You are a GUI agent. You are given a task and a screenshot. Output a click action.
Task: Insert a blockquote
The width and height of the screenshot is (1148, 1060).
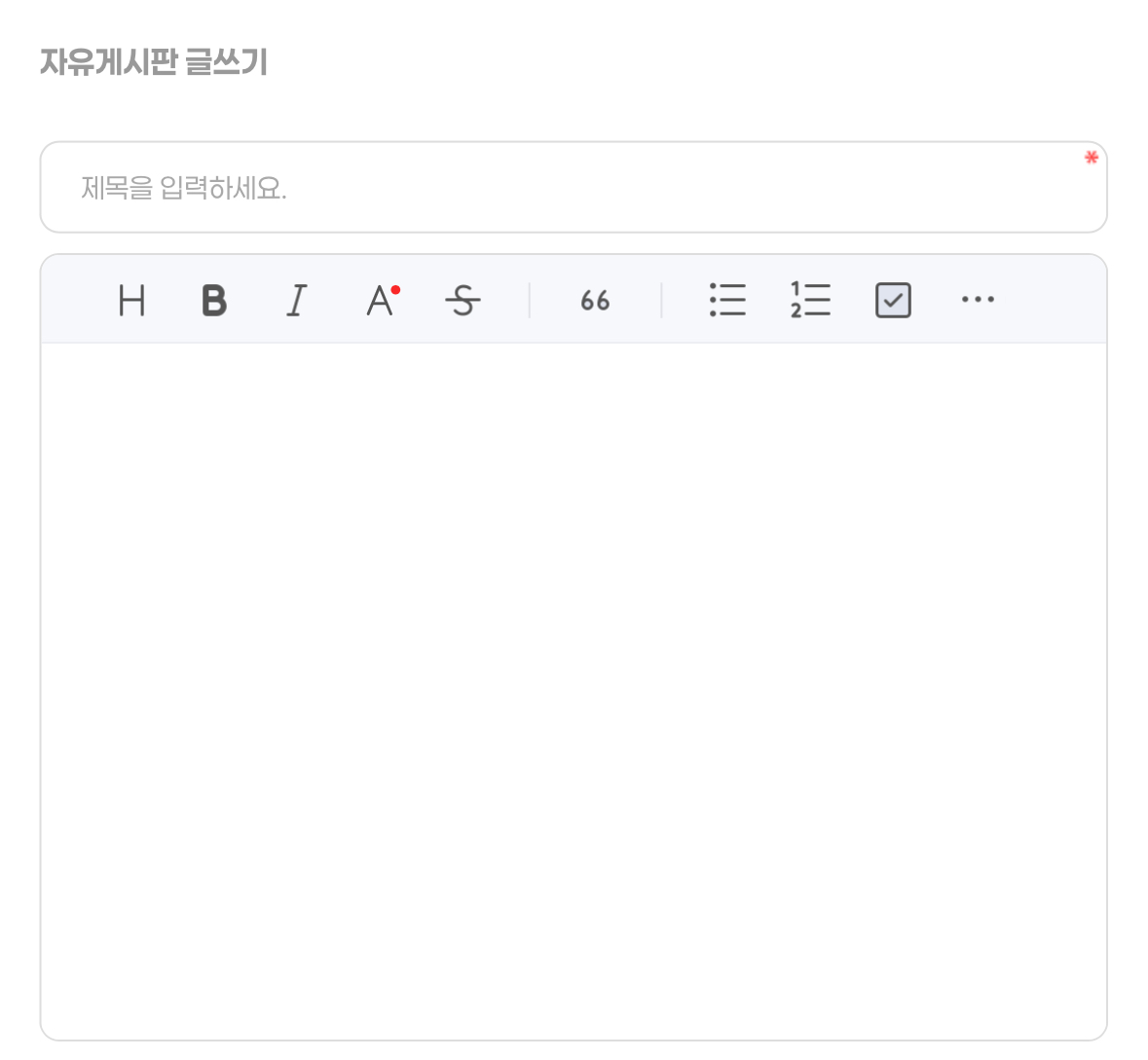(x=595, y=300)
